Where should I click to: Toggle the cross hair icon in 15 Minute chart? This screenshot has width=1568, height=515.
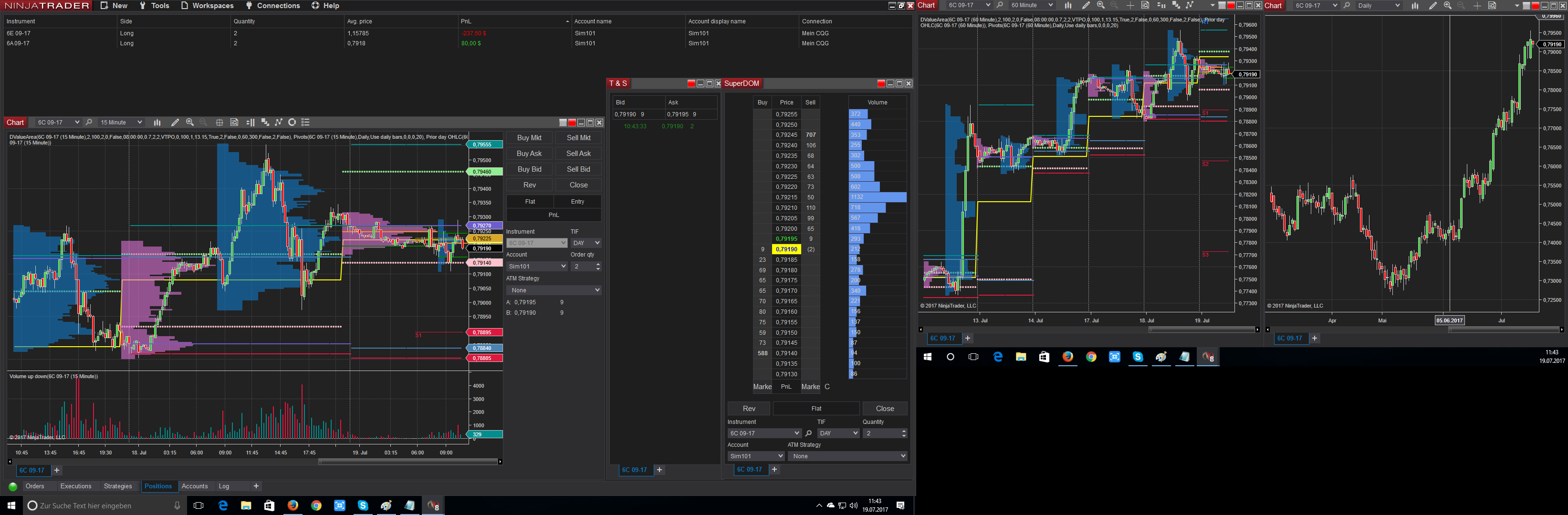pyautogui.click(x=219, y=122)
